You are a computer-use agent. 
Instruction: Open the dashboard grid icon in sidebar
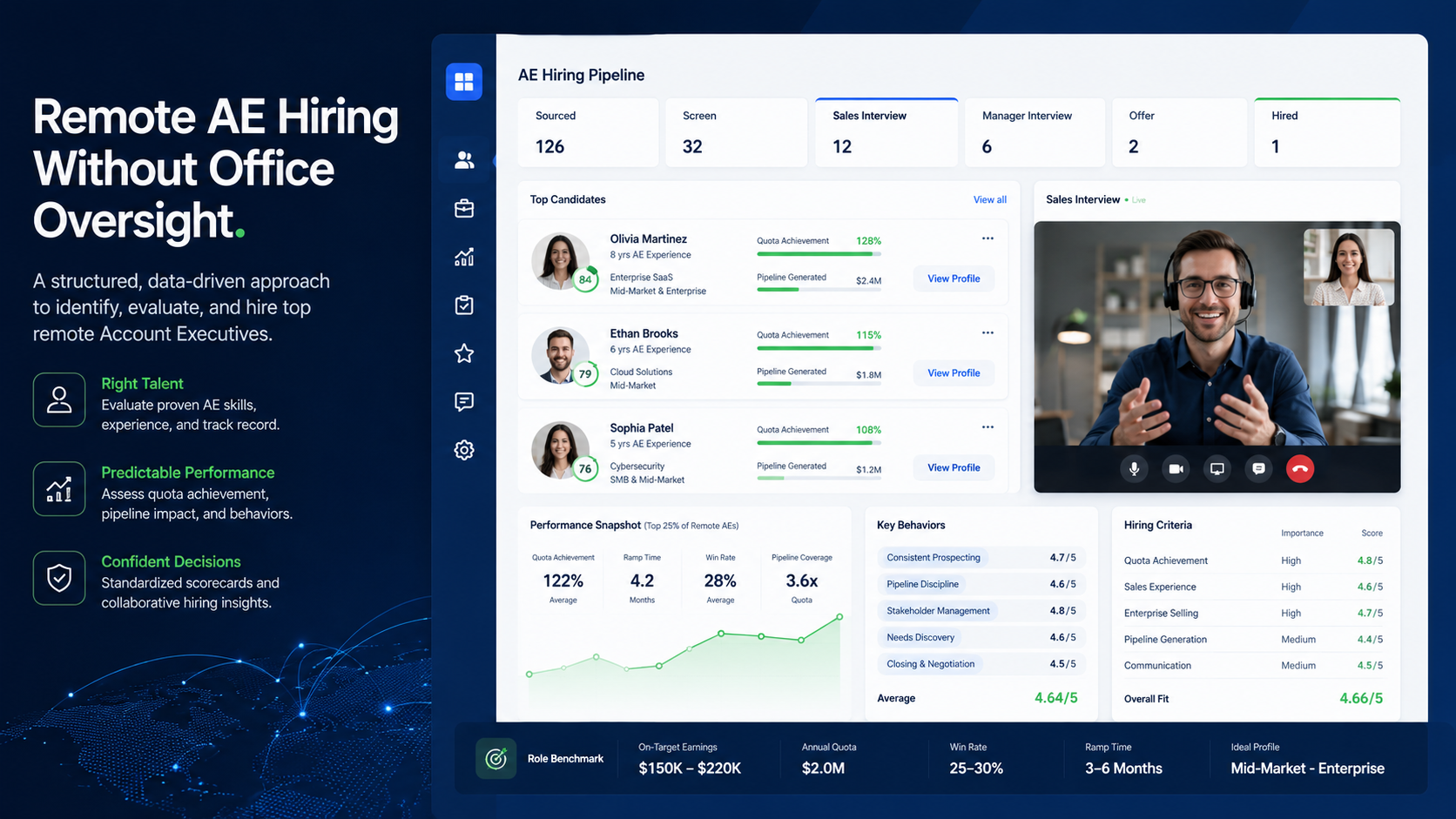[x=464, y=82]
